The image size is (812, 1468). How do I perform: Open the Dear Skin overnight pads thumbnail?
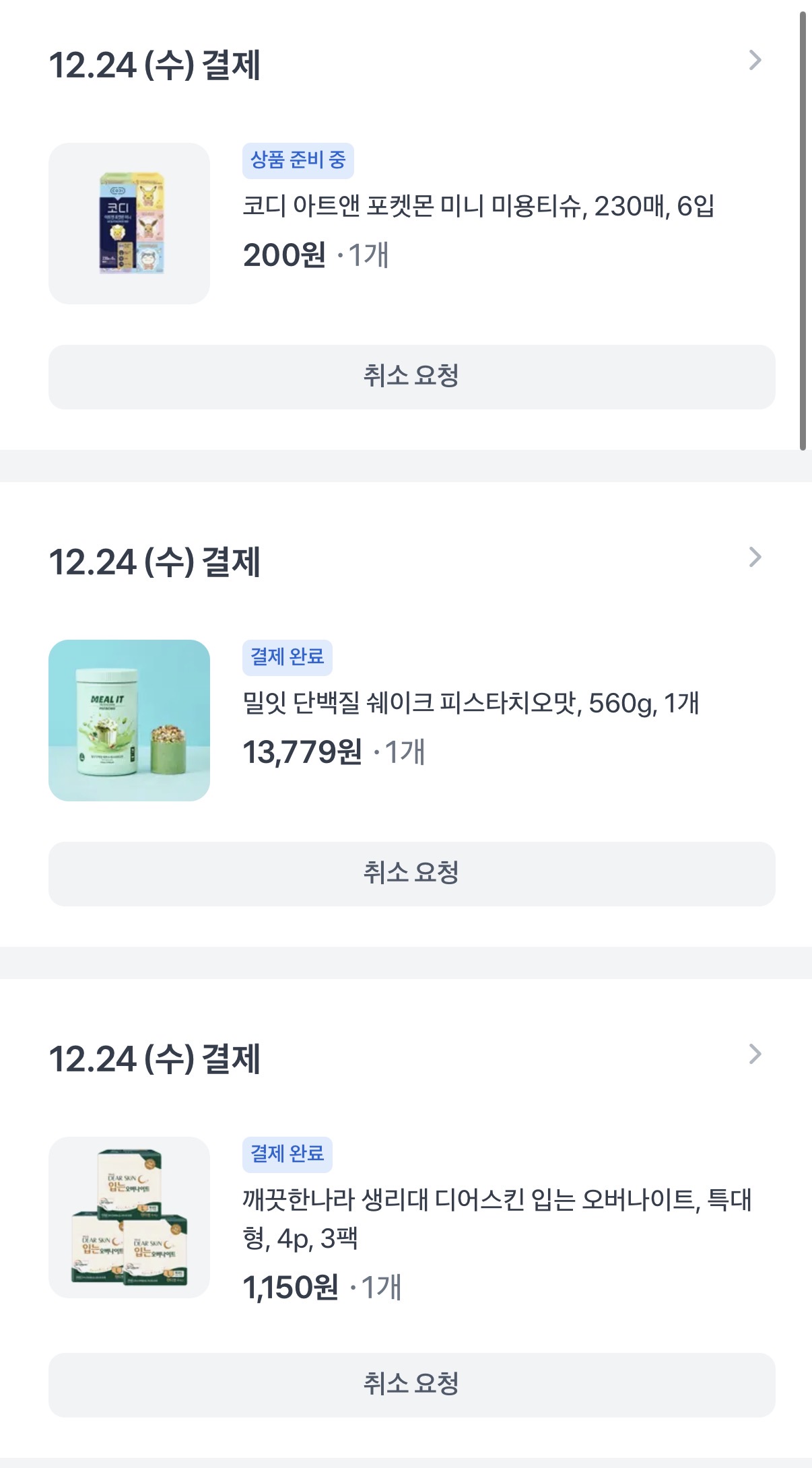pos(129,1217)
